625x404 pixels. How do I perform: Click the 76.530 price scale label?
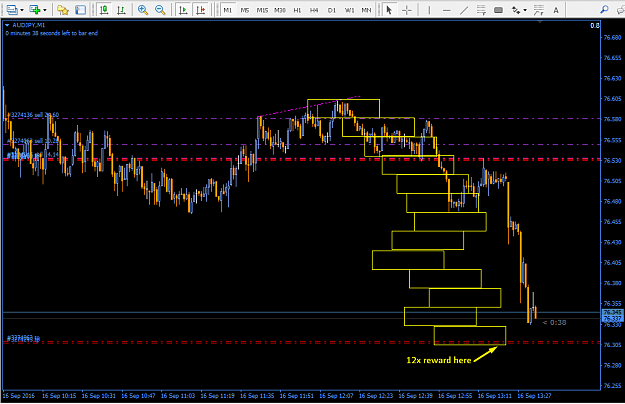click(x=612, y=160)
